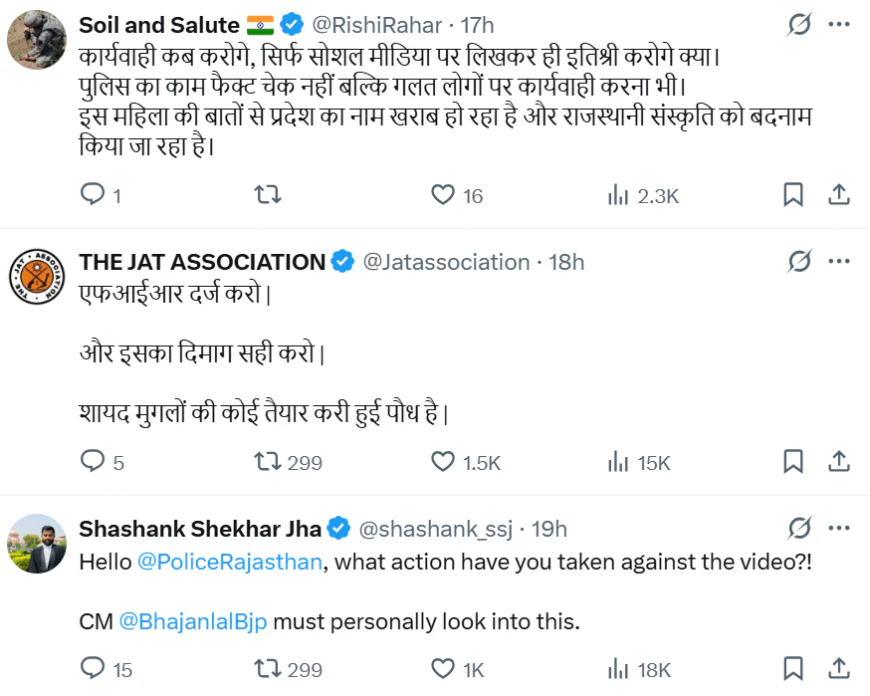Like THE JAT ASSOCIATION tweet
This screenshot has height=696, width=870.
coord(443,461)
